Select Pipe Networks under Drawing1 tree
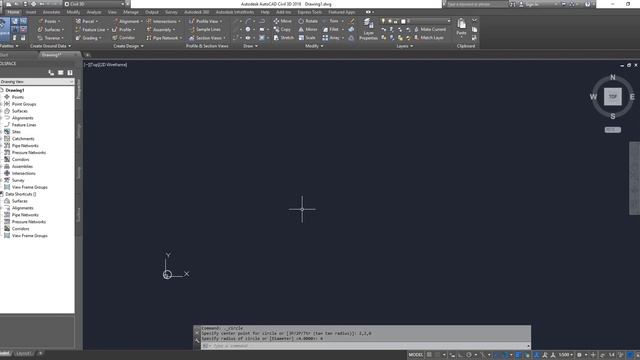Image resolution: width=640 pixels, height=360 pixels. pyautogui.click(x=25, y=146)
